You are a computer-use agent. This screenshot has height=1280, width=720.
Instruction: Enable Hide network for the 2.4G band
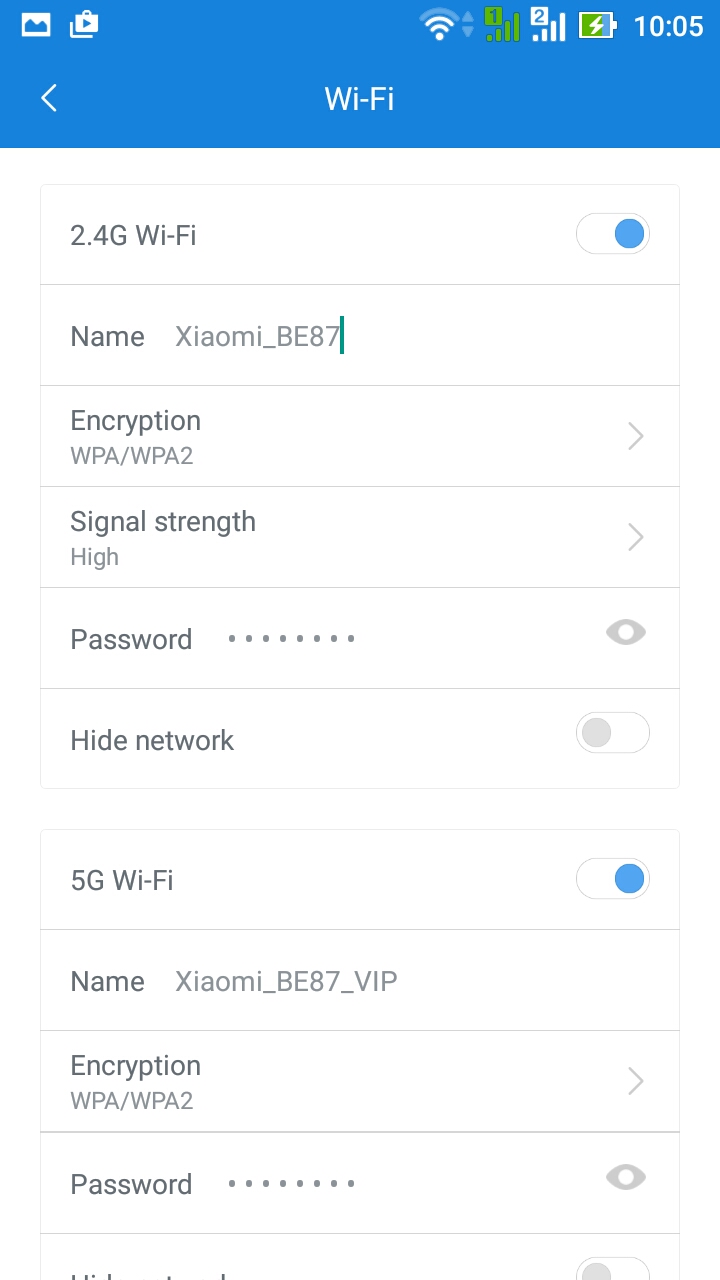pos(613,733)
